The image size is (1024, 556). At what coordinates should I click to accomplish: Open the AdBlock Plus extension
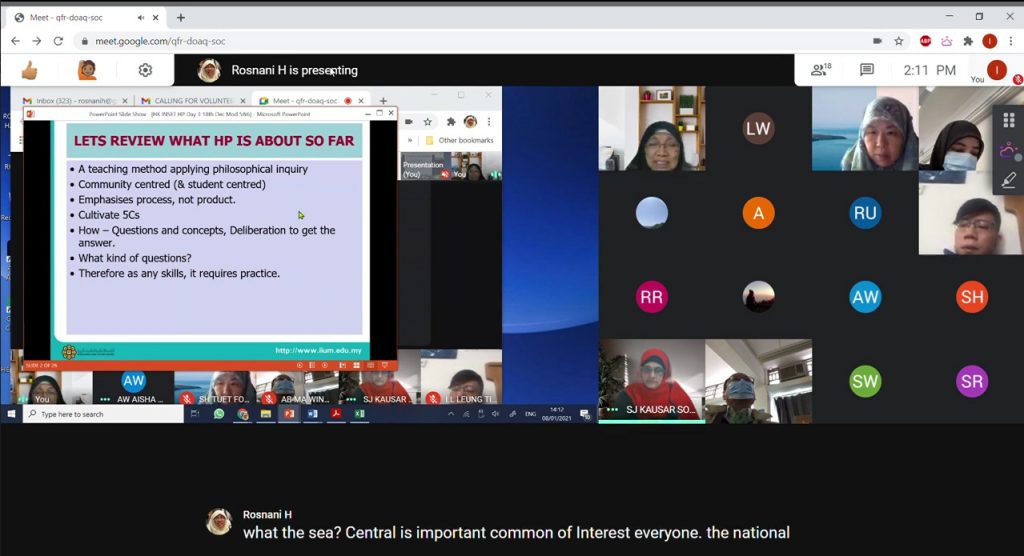click(x=925, y=41)
